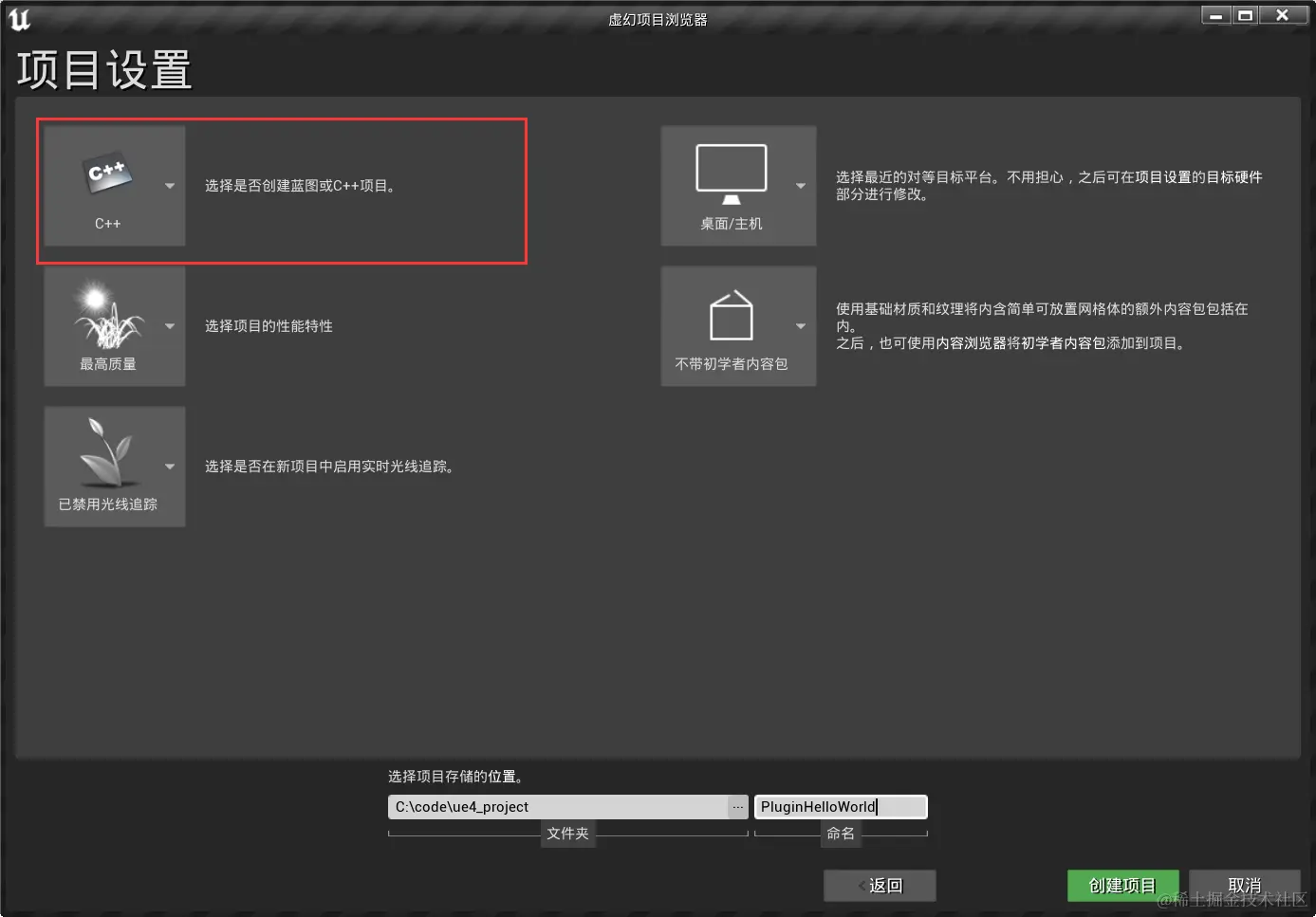The width and height of the screenshot is (1316, 917).
Task: Open the blueprint/C++ selection dropdown arrow
Action: pyautogui.click(x=169, y=188)
